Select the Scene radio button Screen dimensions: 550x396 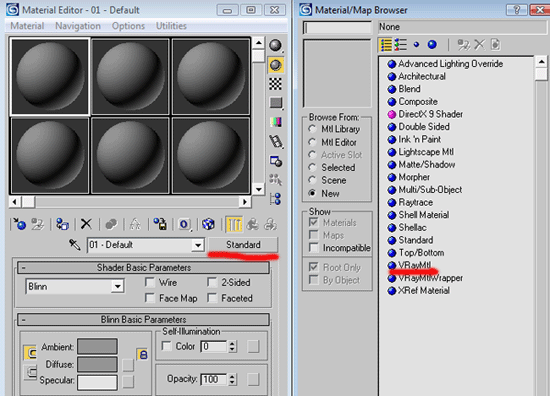coord(312,180)
